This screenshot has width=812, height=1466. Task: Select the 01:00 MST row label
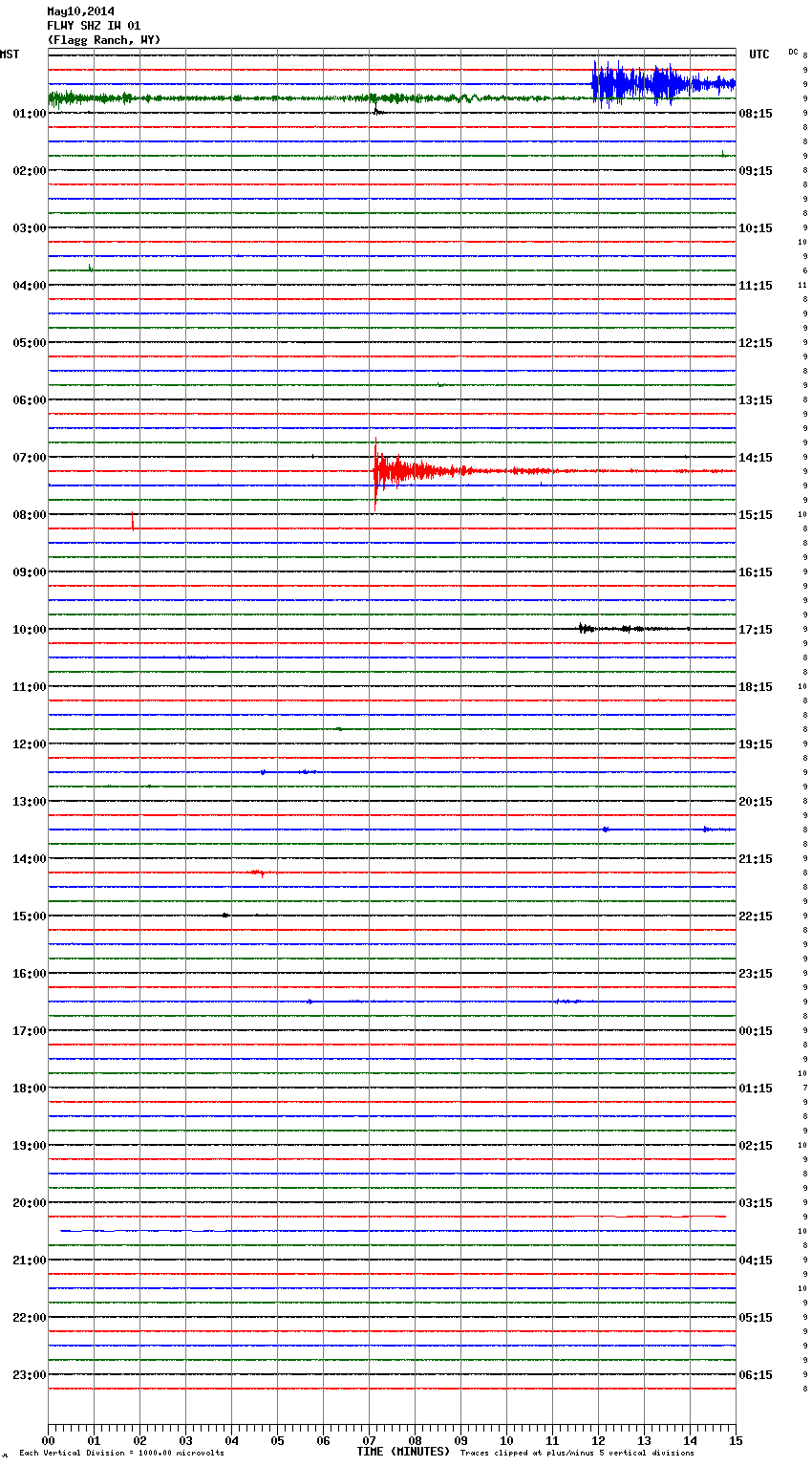(29, 114)
